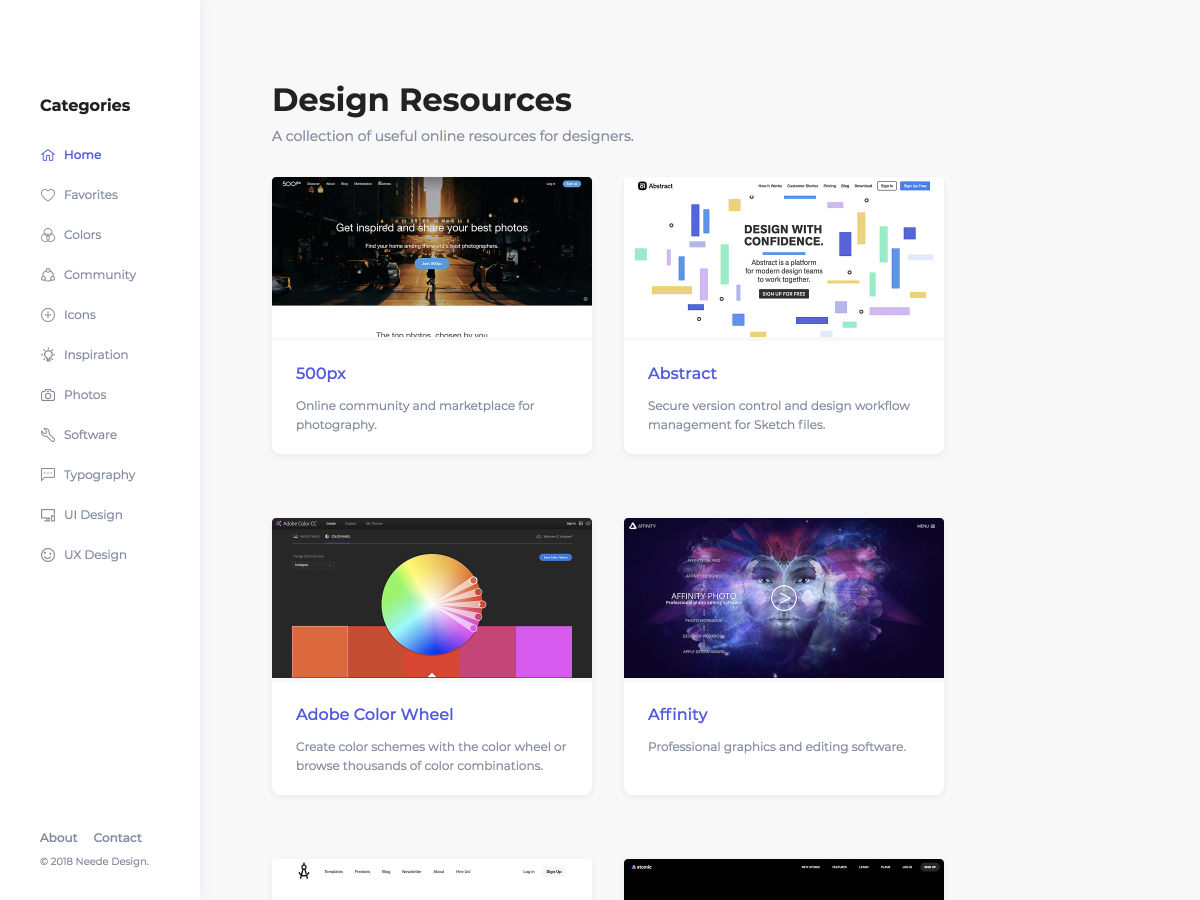Click the Affinity website preview thumbnail

pyautogui.click(x=784, y=598)
